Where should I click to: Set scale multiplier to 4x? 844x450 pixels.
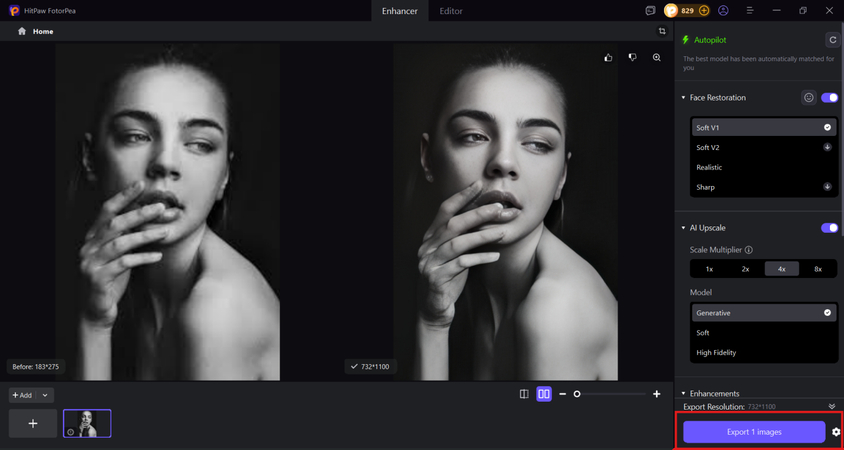tap(782, 269)
